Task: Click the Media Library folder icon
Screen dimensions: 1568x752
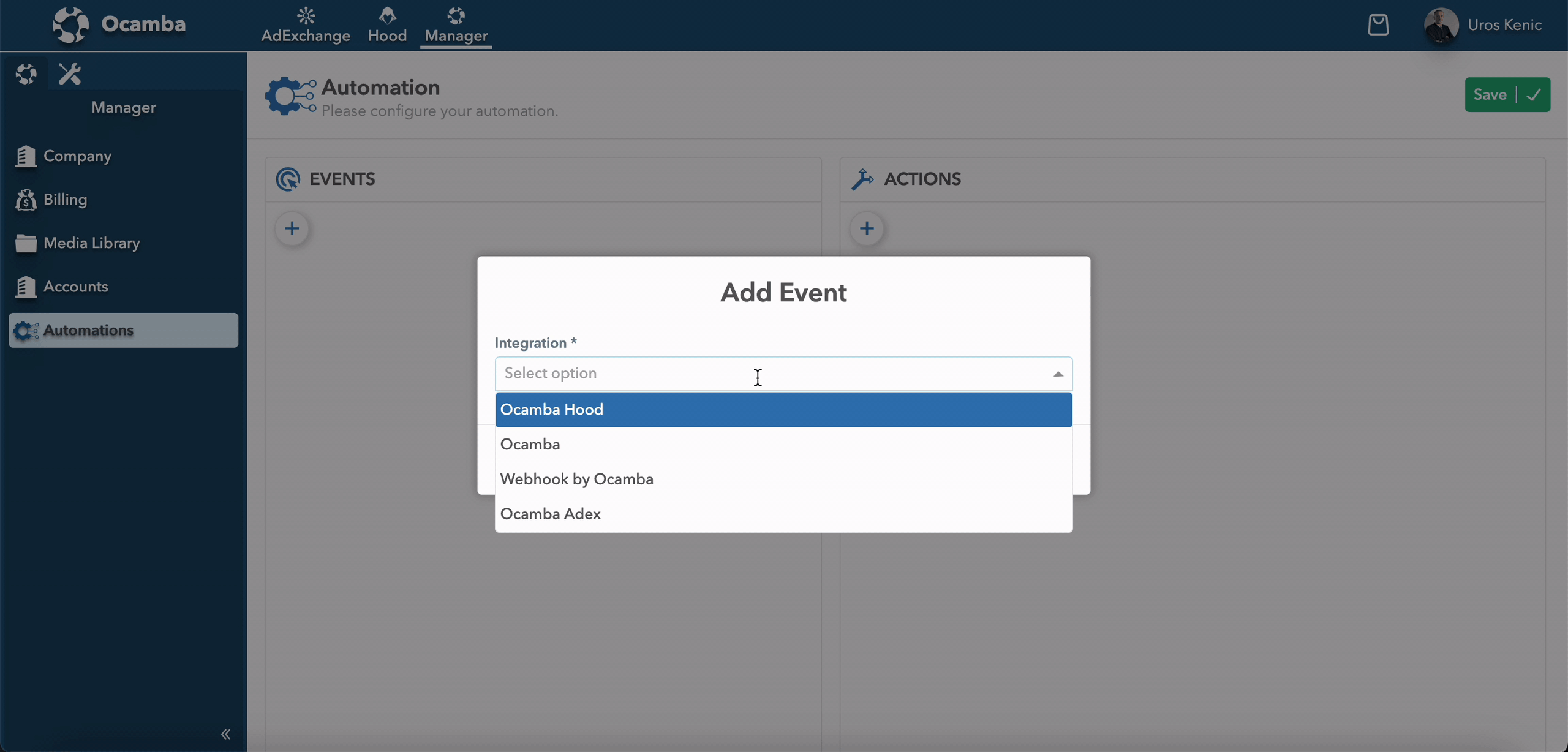Action: (x=26, y=243)
